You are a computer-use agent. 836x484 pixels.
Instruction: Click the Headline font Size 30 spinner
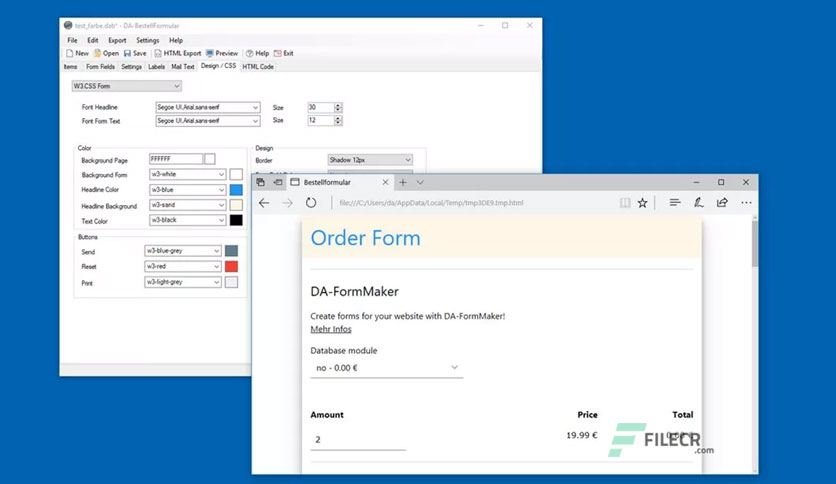(x=338, y=107)
